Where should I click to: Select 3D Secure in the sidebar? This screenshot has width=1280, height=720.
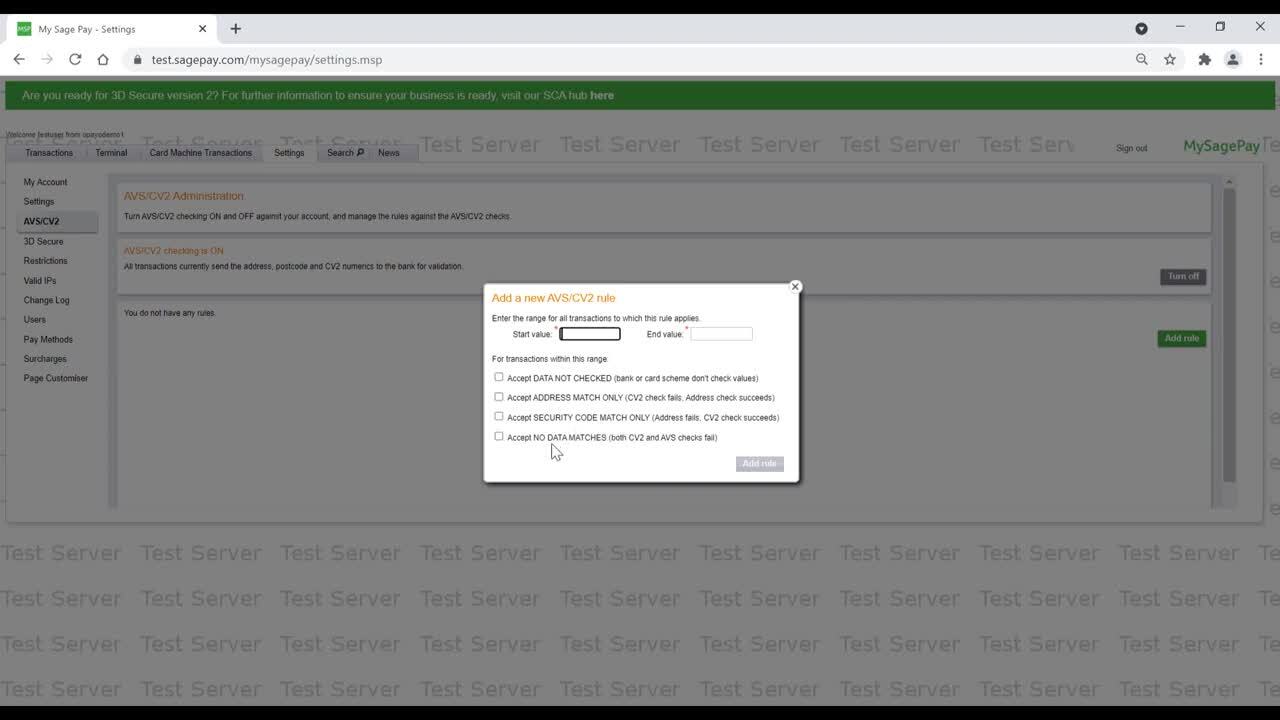[43, 241]
